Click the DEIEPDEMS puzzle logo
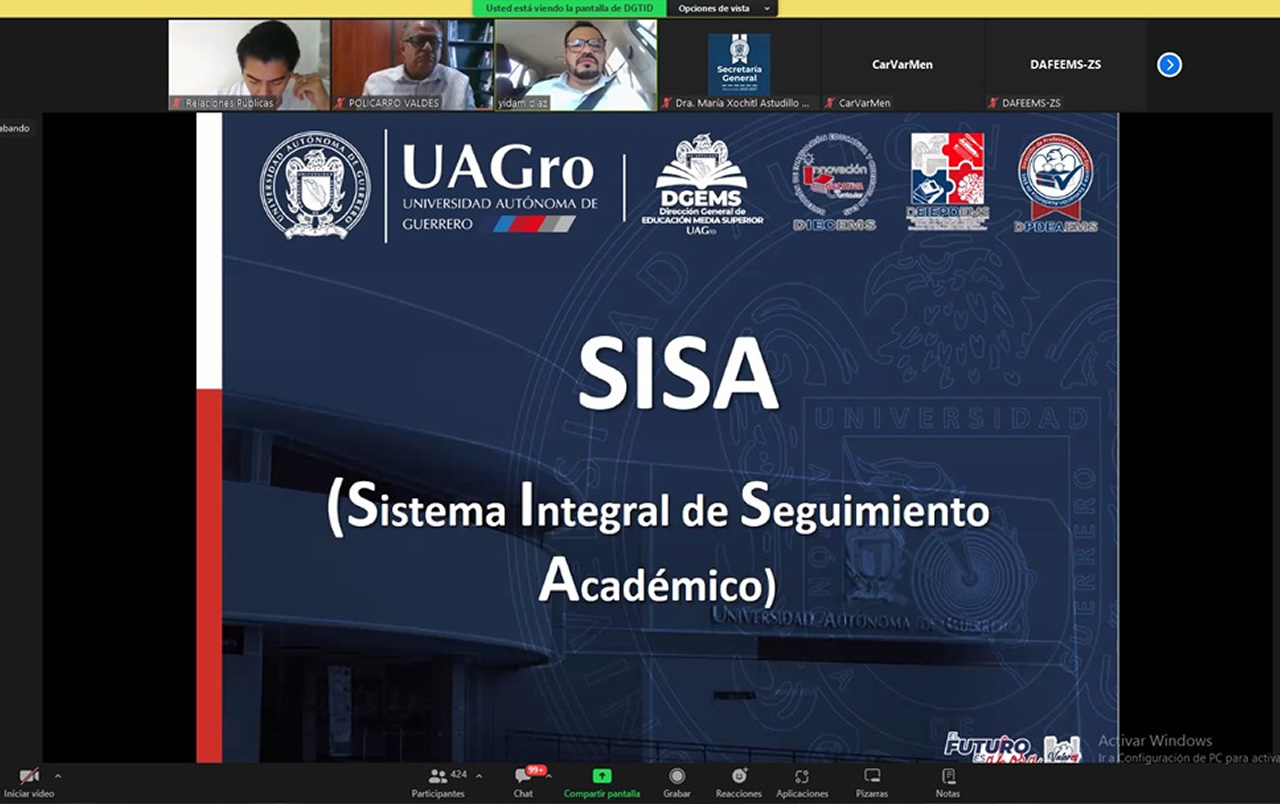 pos(948,181)
